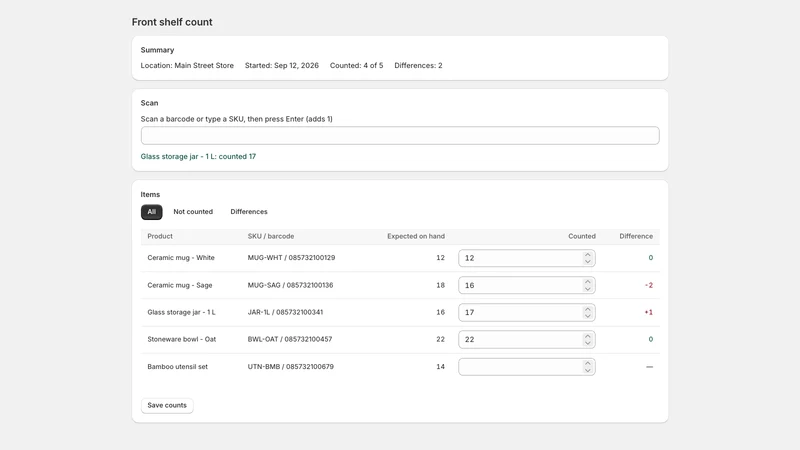The height and width of the screenshot is (450, 800).
Task: Increment count for Ceramic mug - Sage
Action: [588, 282]
